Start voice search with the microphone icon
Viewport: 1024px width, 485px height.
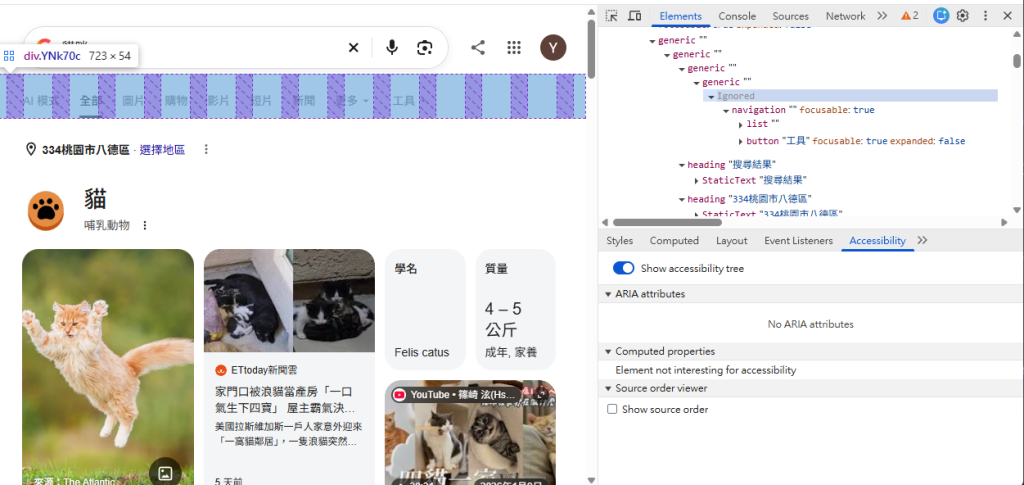(x=392, y=48)
